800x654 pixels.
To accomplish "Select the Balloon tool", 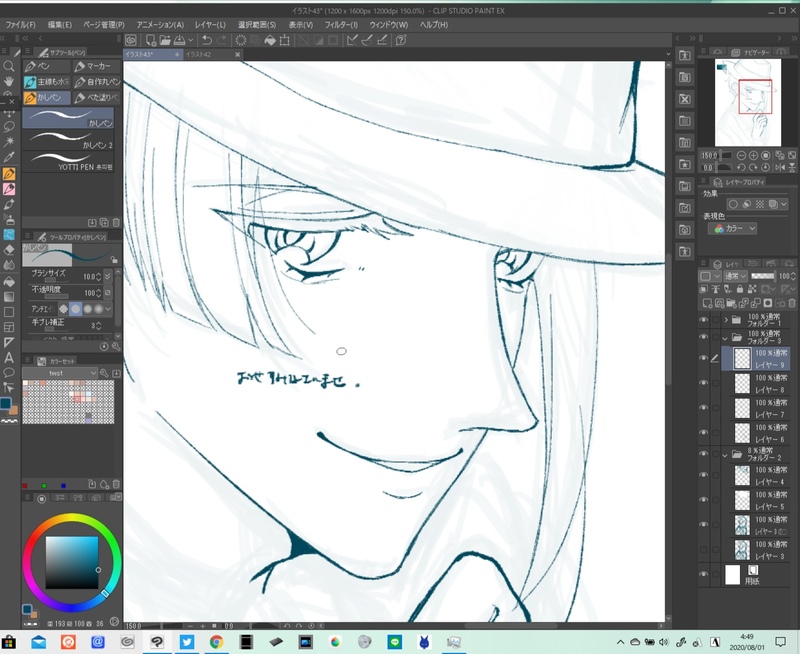I will point(9,372).
